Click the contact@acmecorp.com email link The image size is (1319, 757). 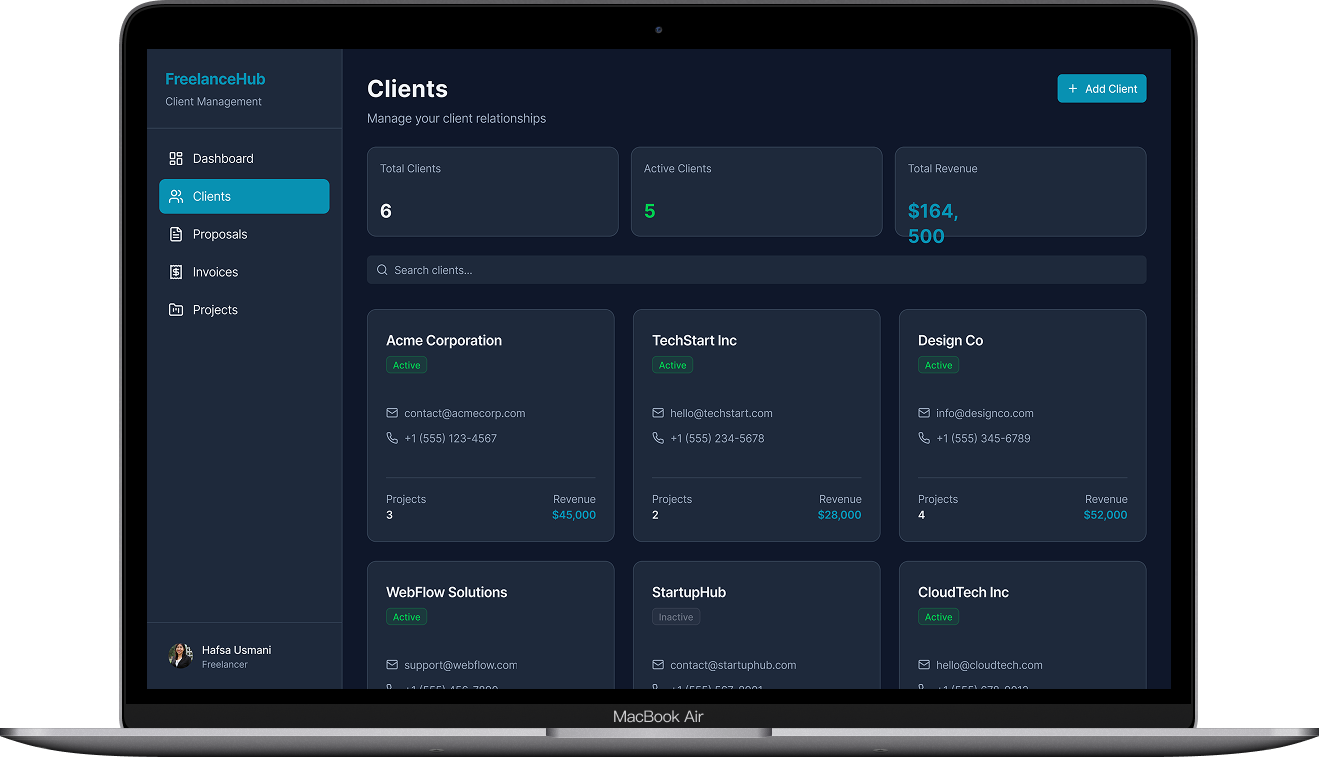tap(465, 413)
